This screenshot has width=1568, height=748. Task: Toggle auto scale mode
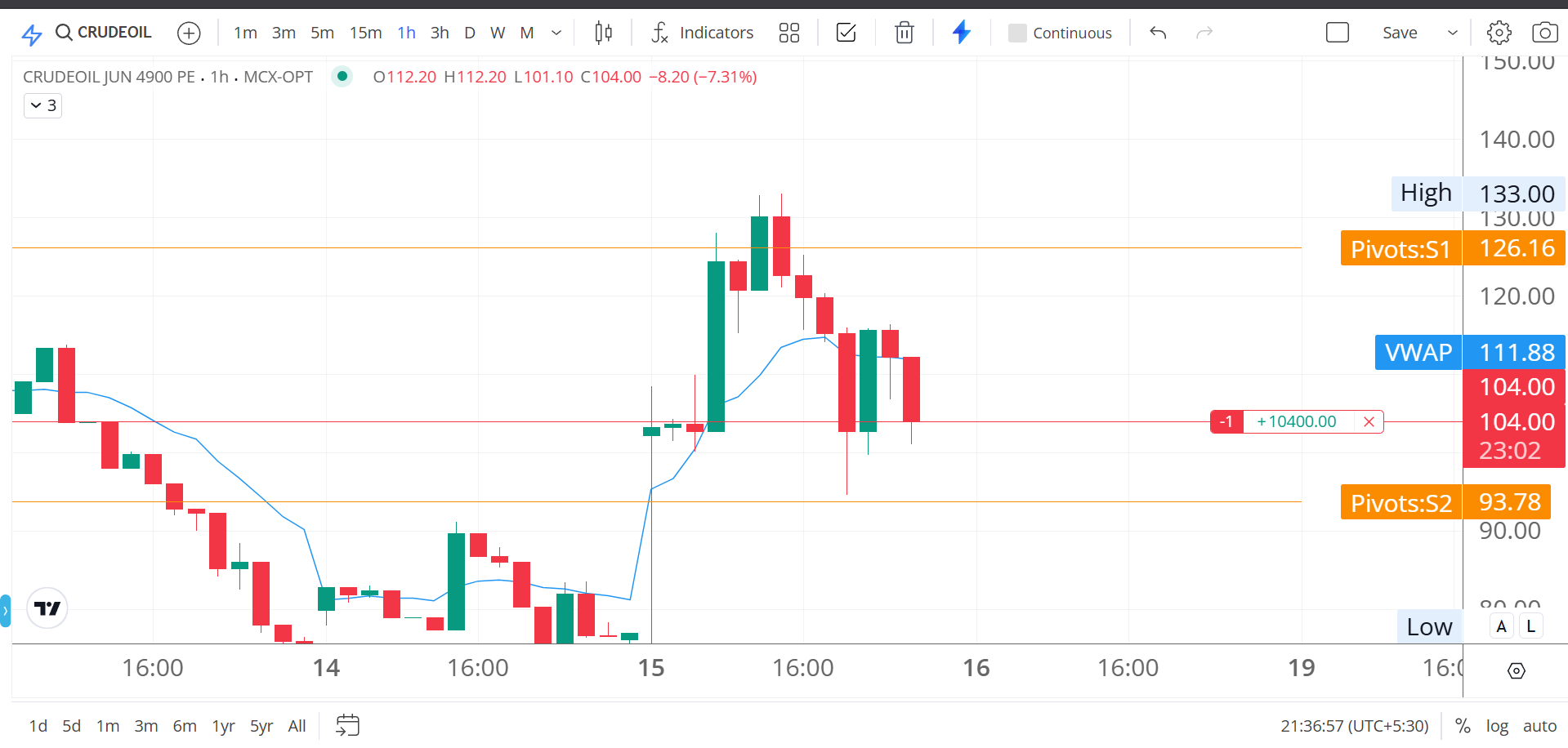(1539, 726)
